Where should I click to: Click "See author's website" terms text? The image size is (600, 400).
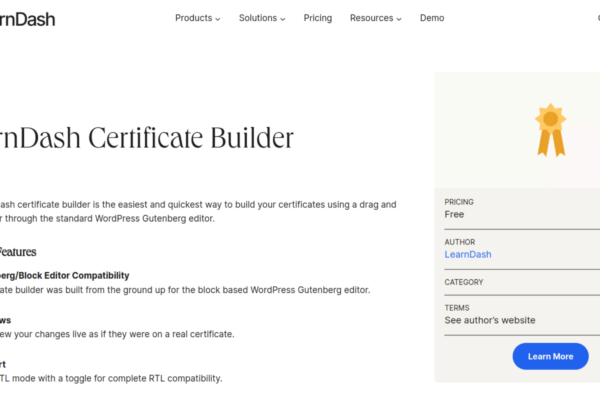pos(490,320)
